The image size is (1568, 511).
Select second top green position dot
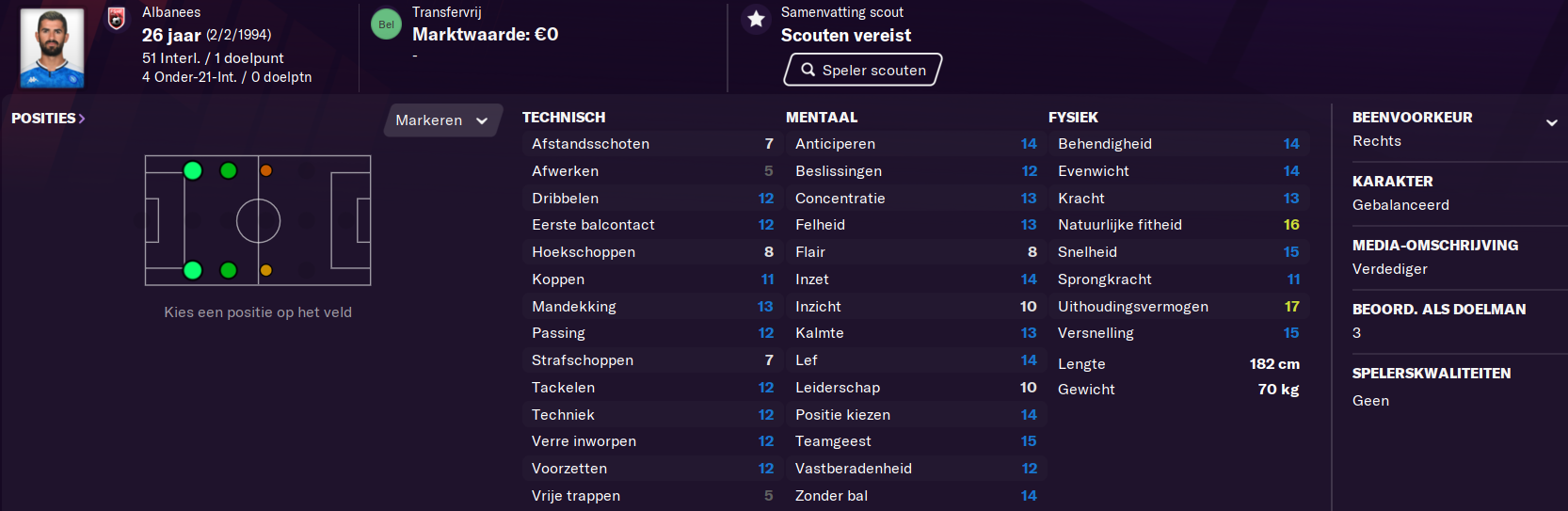click(229, 170)
